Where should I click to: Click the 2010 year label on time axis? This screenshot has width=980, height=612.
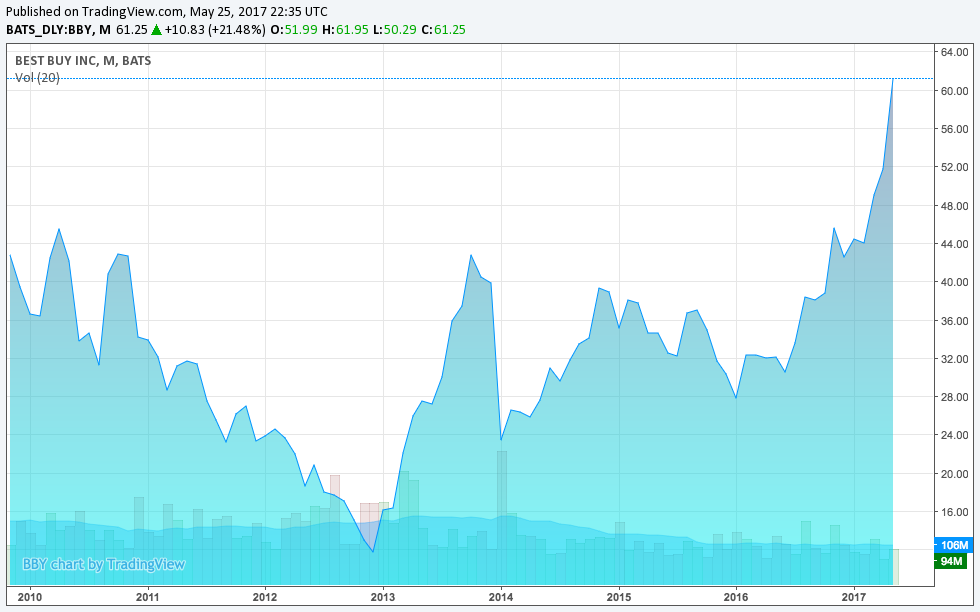(x=29, y=597)
